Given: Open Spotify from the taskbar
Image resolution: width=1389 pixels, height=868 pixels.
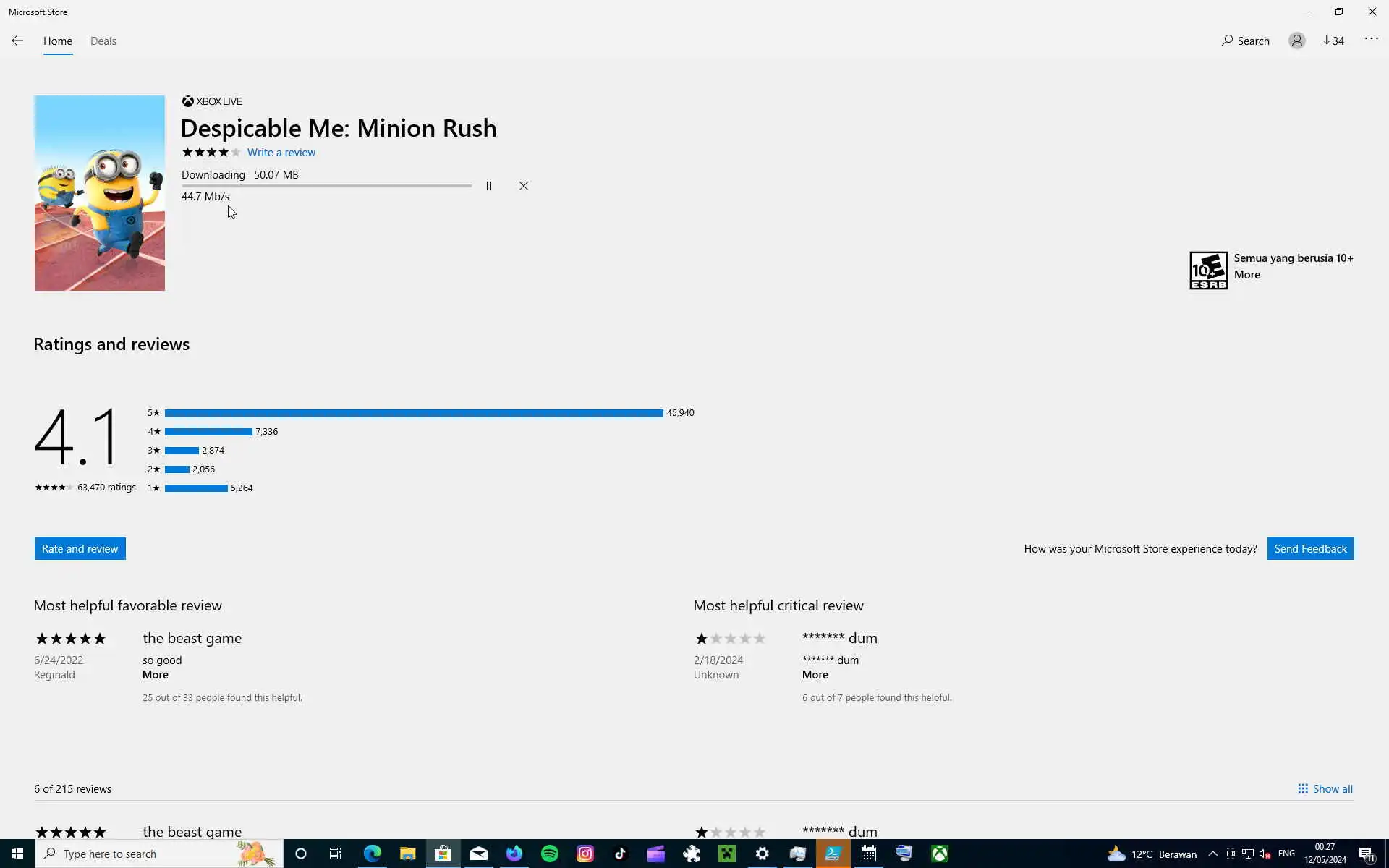Looking at the screenshot, I should (x=550, y=854).
